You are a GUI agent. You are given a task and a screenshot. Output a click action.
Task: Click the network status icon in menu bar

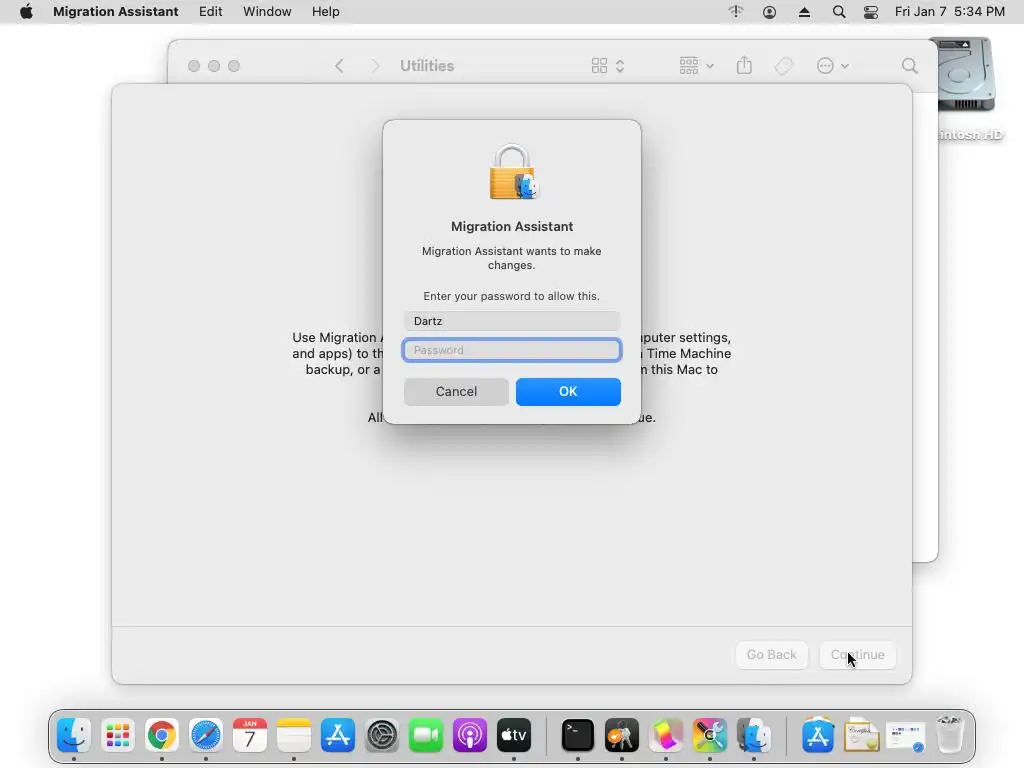tap(736, 12)
